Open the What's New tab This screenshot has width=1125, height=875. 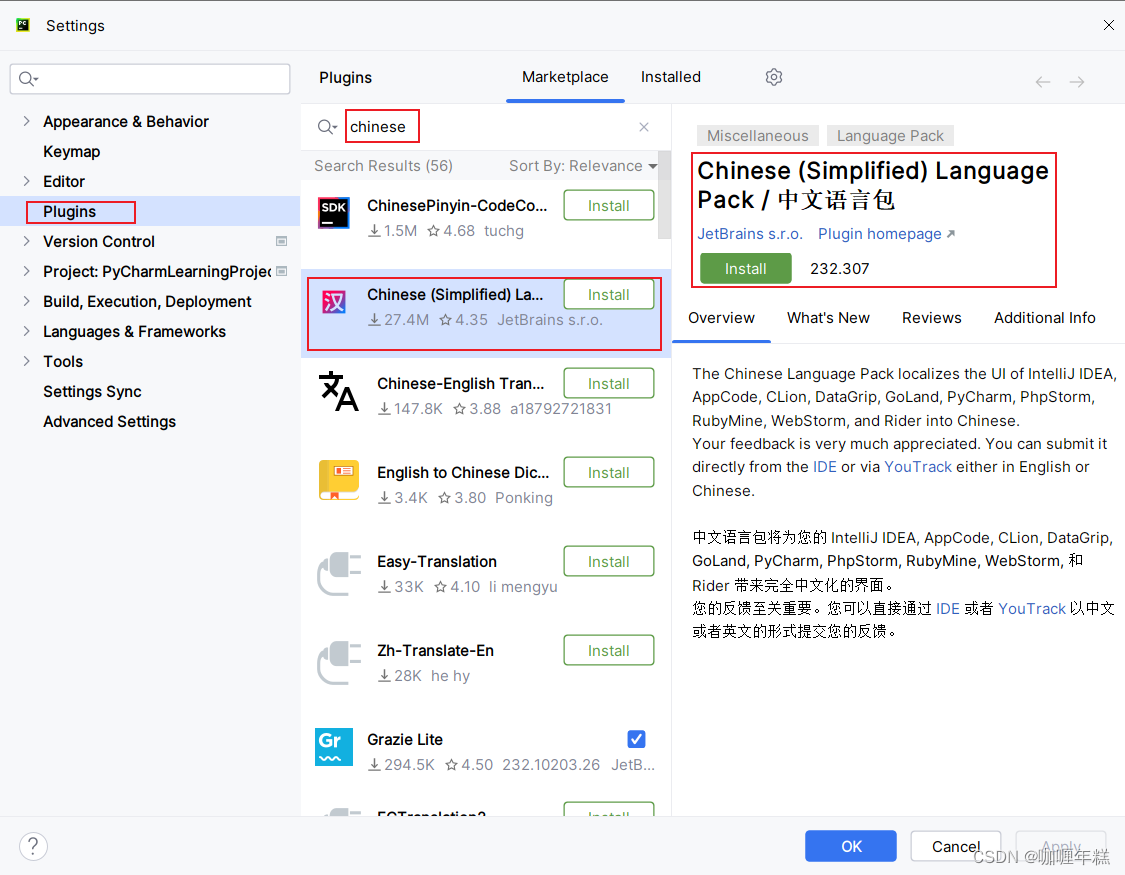point(828,318)
